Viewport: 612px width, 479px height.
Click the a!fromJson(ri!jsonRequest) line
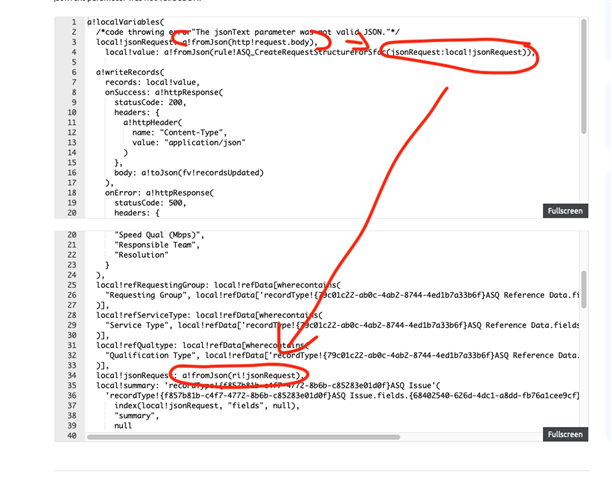[200, 376]
